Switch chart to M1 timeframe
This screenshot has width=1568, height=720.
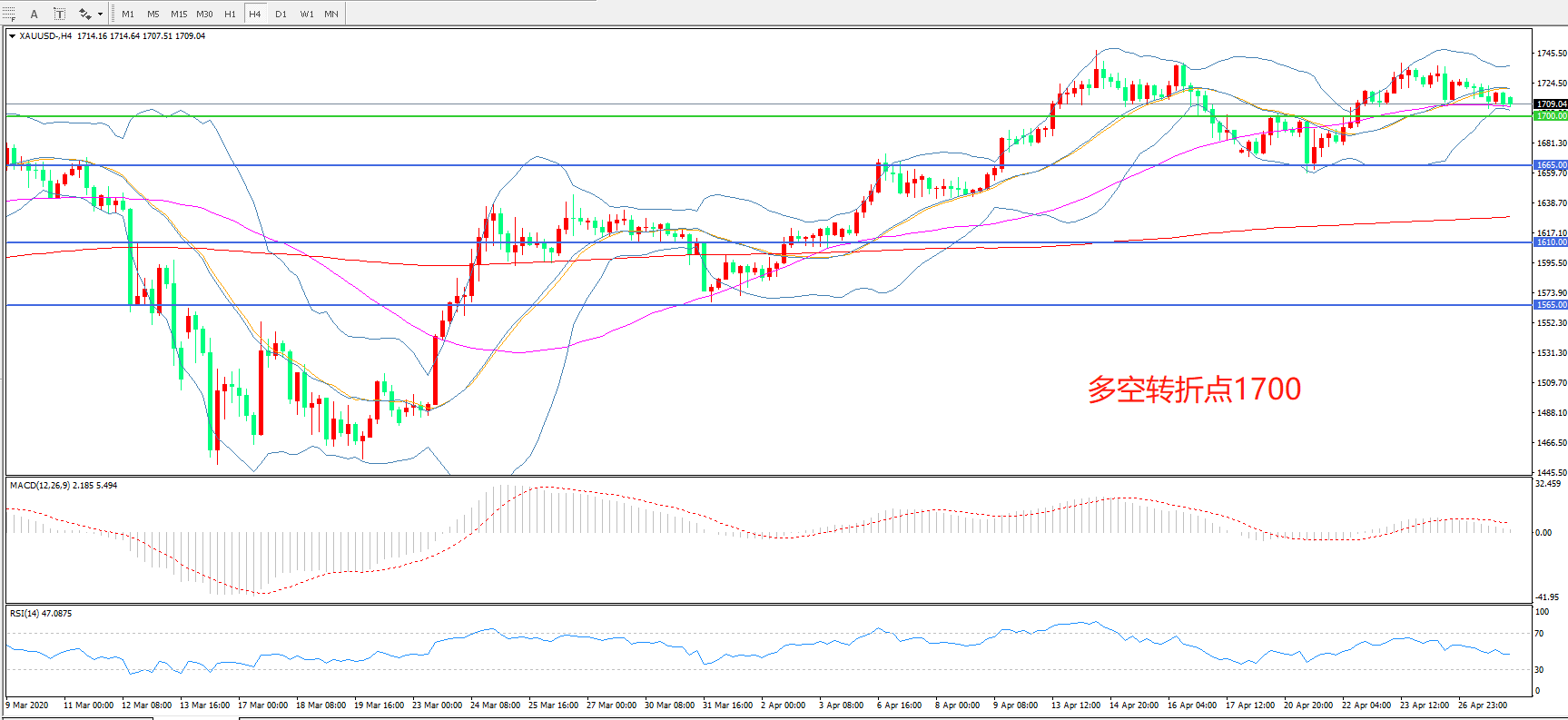click(128, 14)
